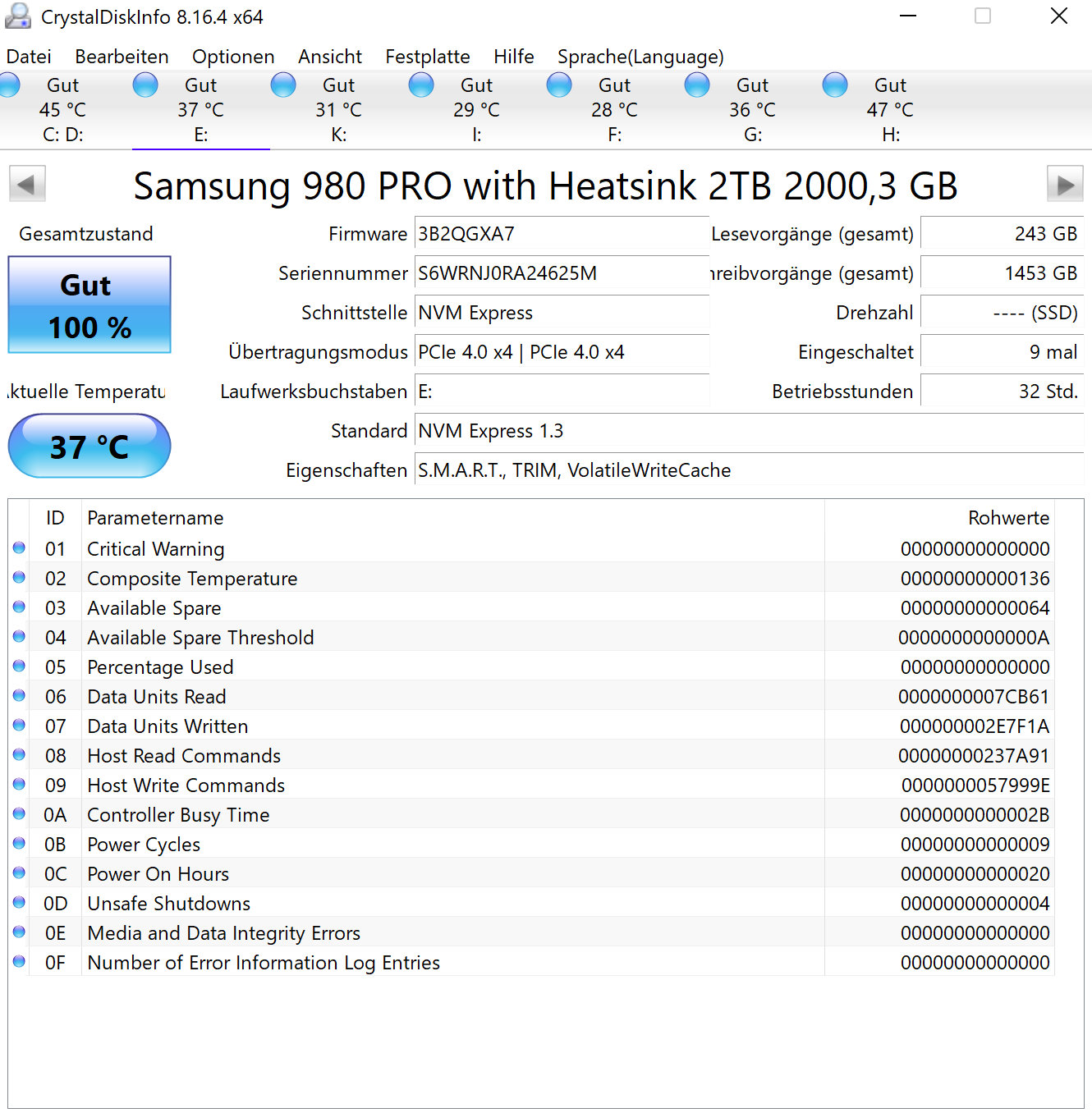Open the Datei menu
This screenshot has width=1092, height=1113.
pyautogui.click(x=29, y=57)
